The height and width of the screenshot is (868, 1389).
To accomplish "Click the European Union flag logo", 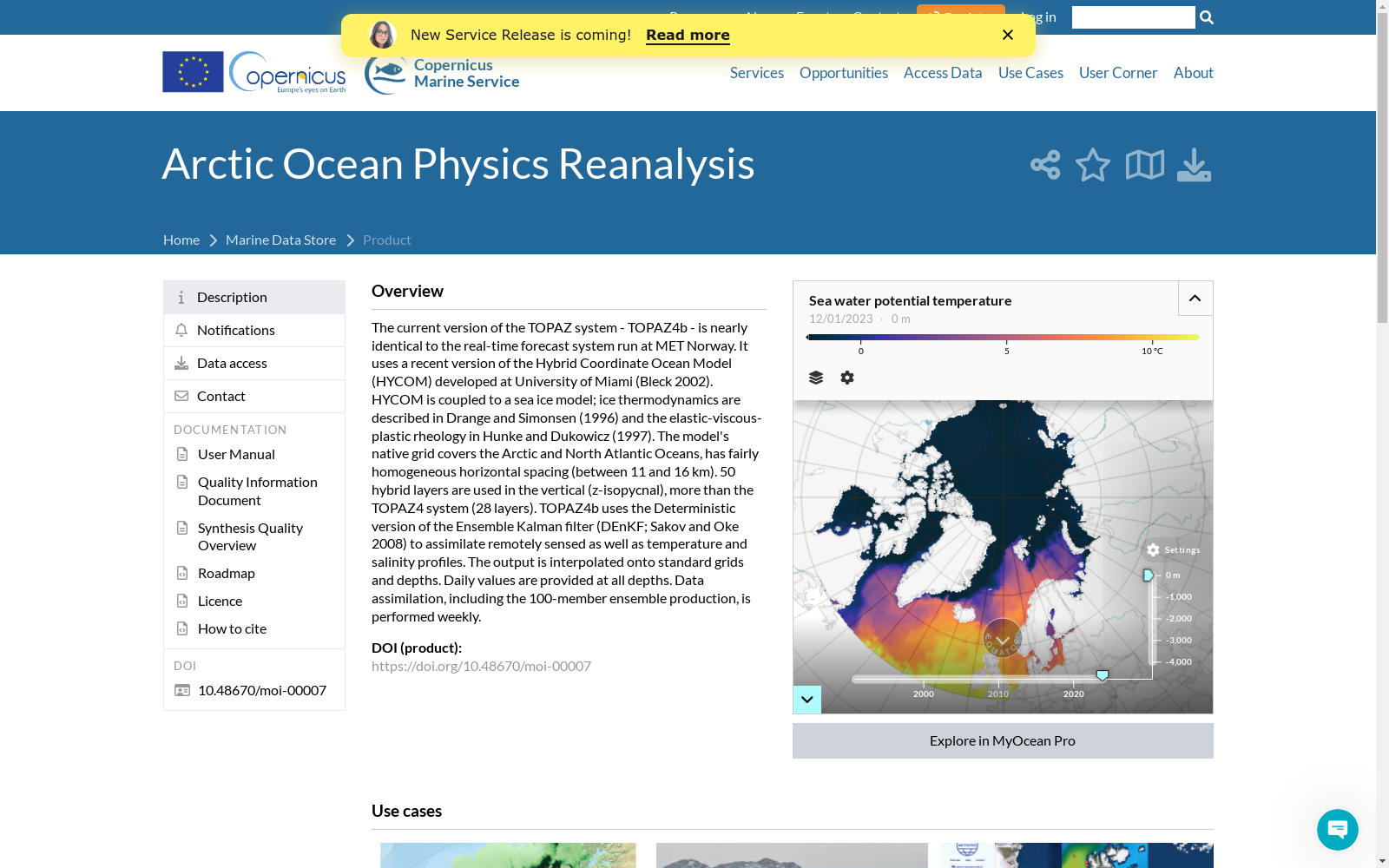I will pyautogui.click(x=193, y=72).
